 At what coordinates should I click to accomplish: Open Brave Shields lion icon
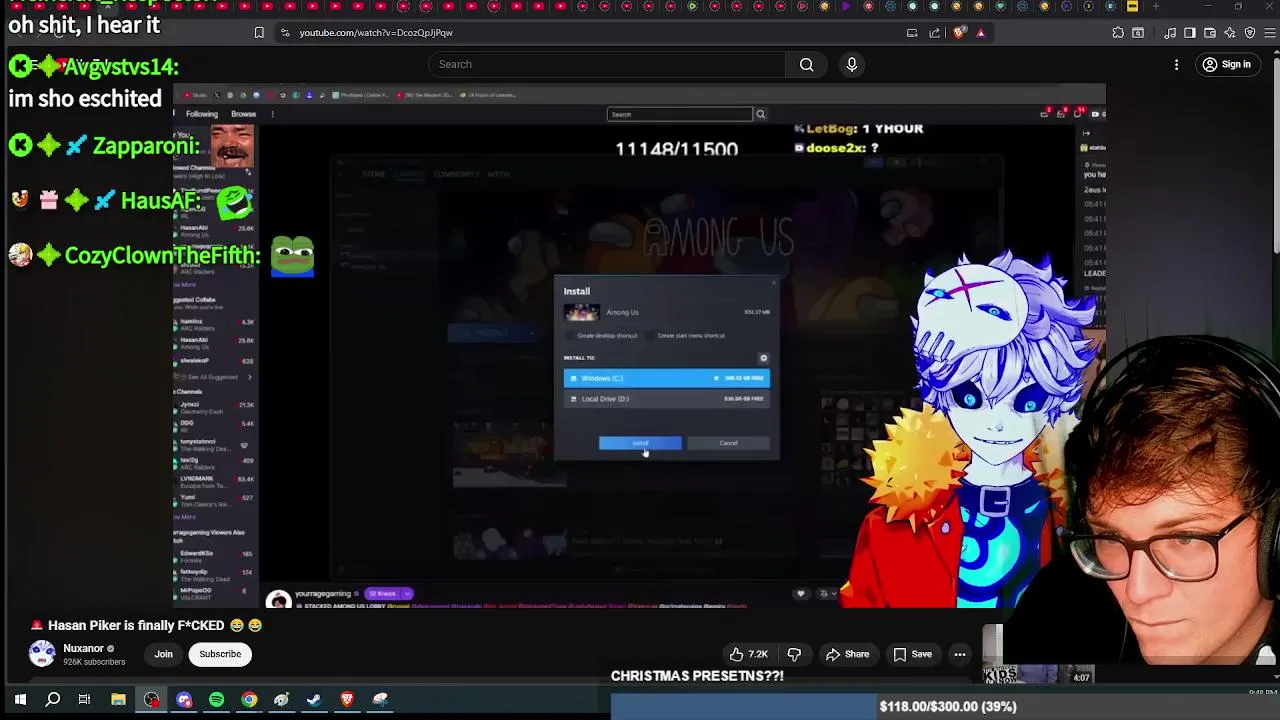click(x=960, y=32)
